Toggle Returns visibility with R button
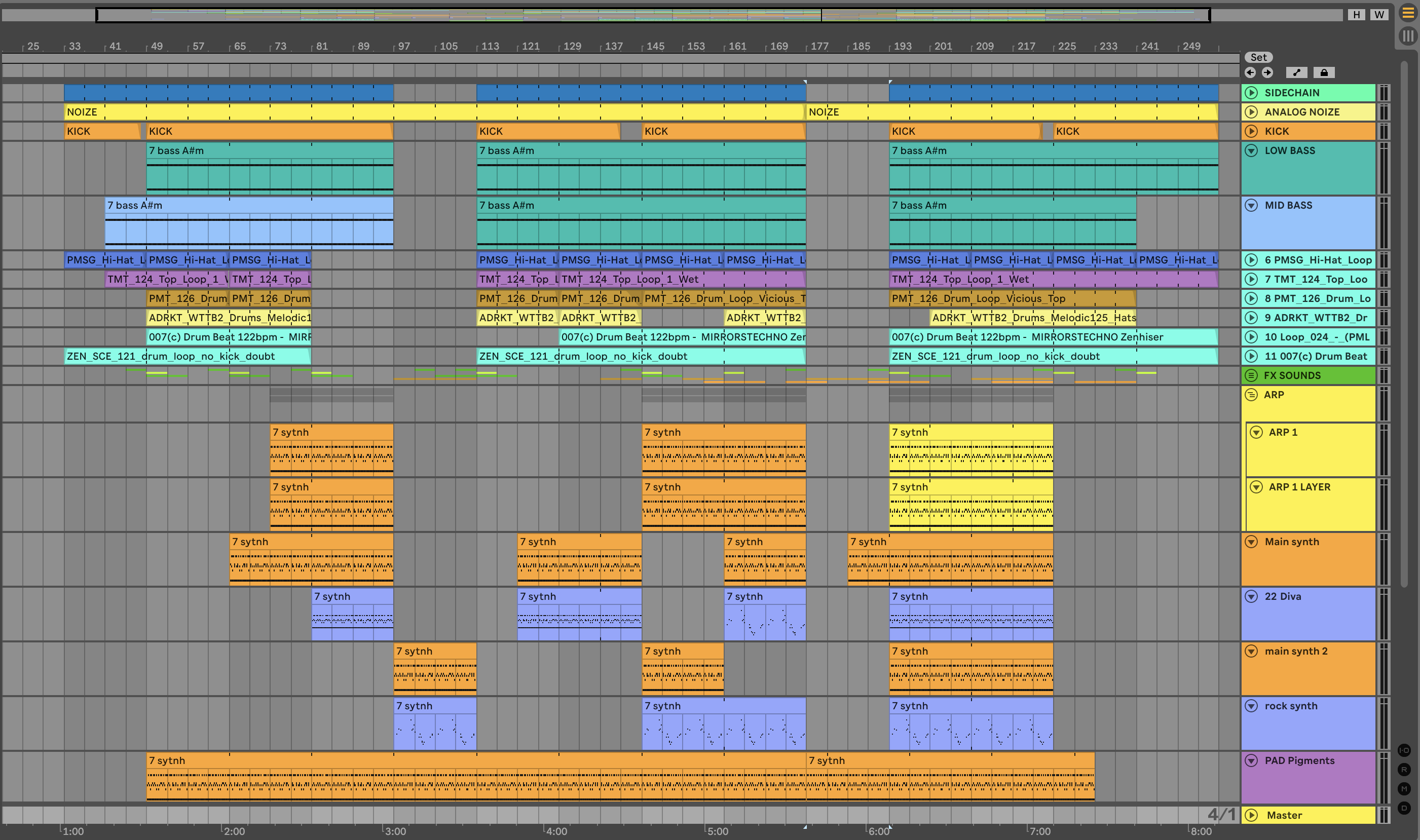 coord(1404,769)
